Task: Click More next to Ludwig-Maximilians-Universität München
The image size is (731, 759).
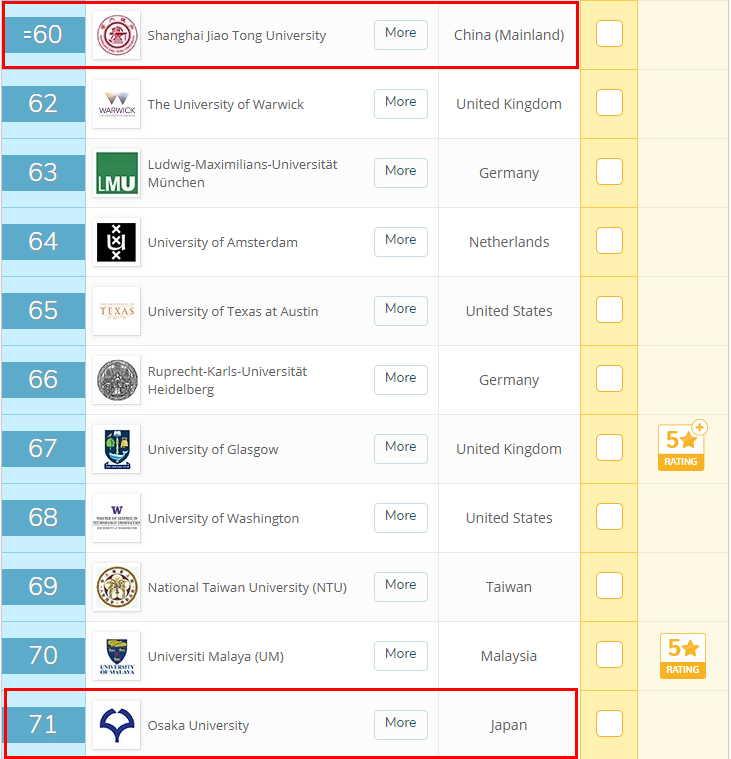Action: (x=401, y=173)
